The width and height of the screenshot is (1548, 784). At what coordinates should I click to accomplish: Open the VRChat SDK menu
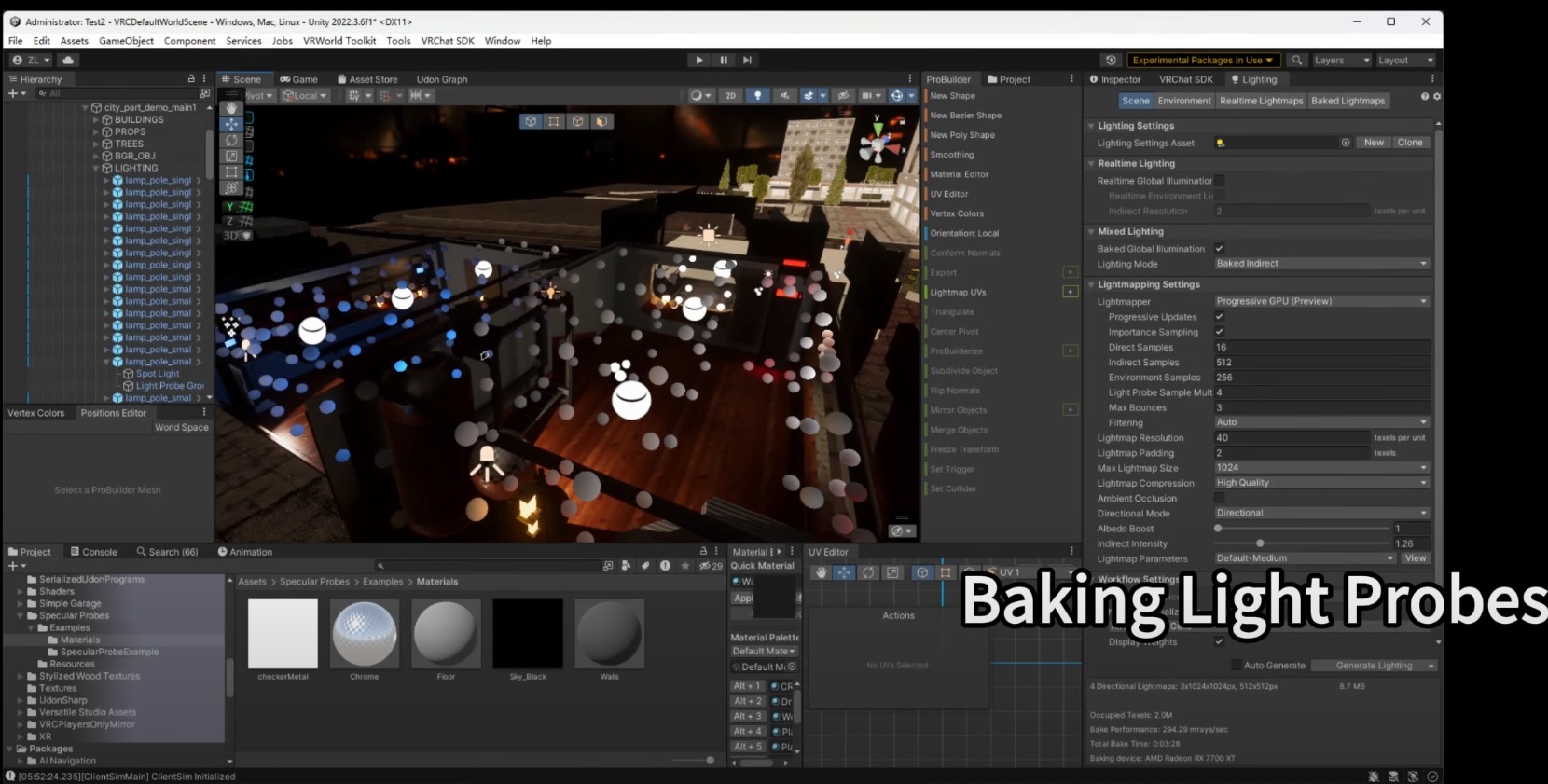click(447, 41)
